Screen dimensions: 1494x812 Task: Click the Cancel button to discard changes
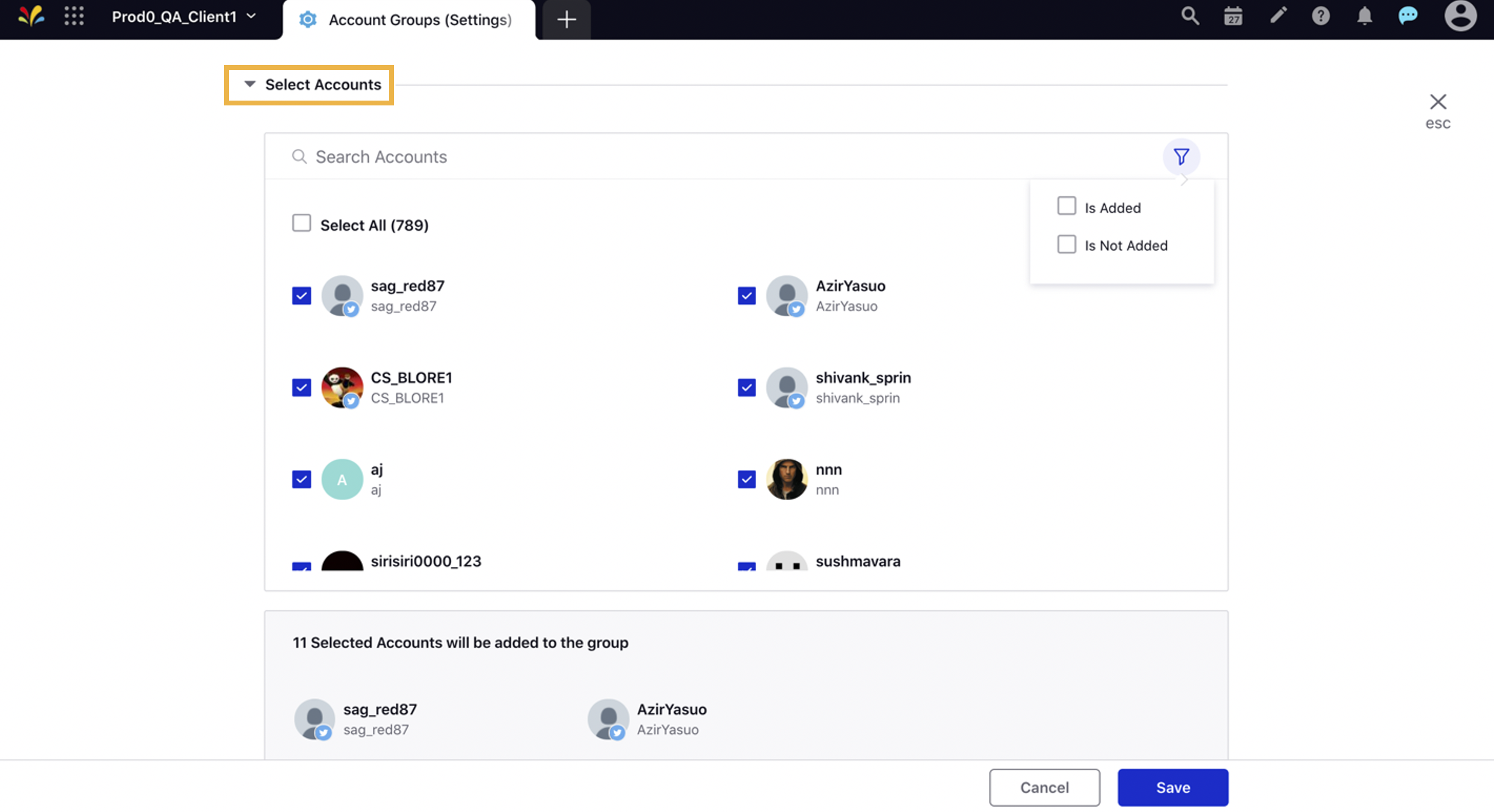(1044, 787)
